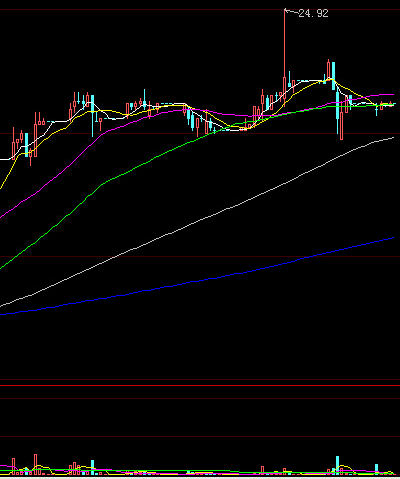Select the dashed cyan flat segment before the second peak
The width and height of the screenshot is (400, 479).
coord(303,81)
